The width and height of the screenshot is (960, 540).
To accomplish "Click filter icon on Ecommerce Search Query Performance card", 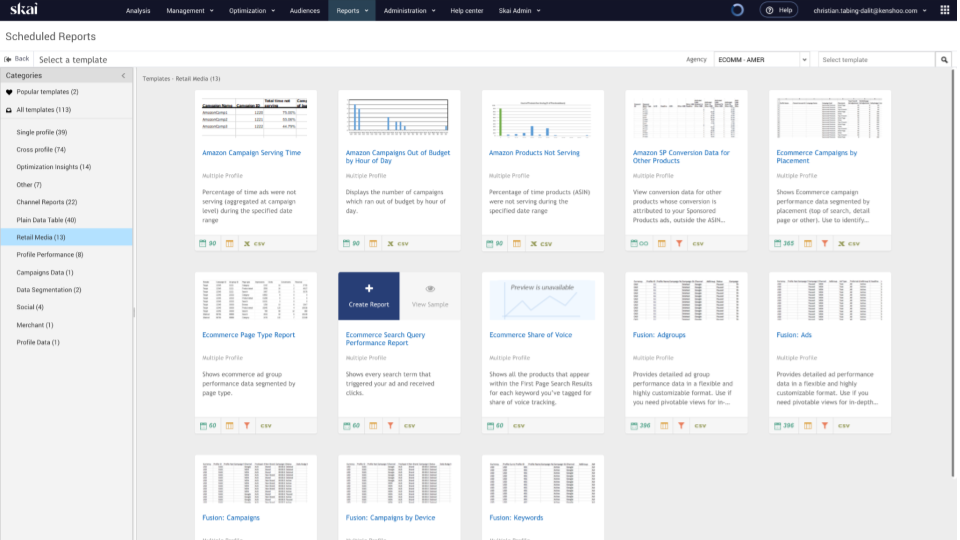I will coord(390,426).
